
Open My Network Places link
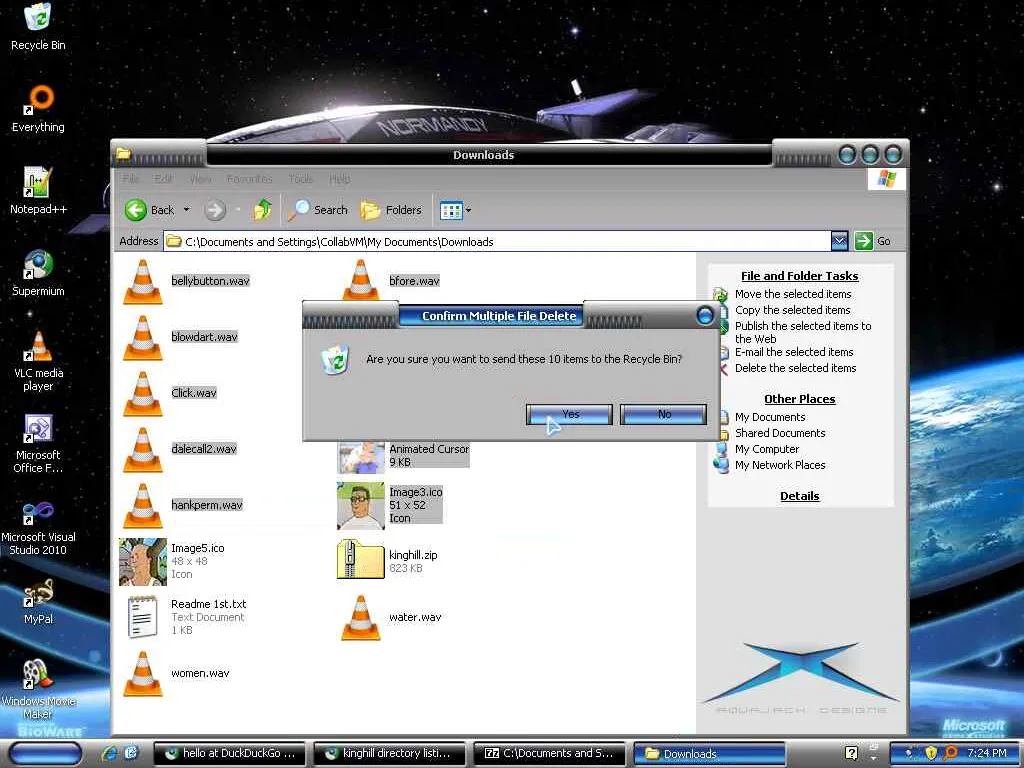tap(780, 465)
